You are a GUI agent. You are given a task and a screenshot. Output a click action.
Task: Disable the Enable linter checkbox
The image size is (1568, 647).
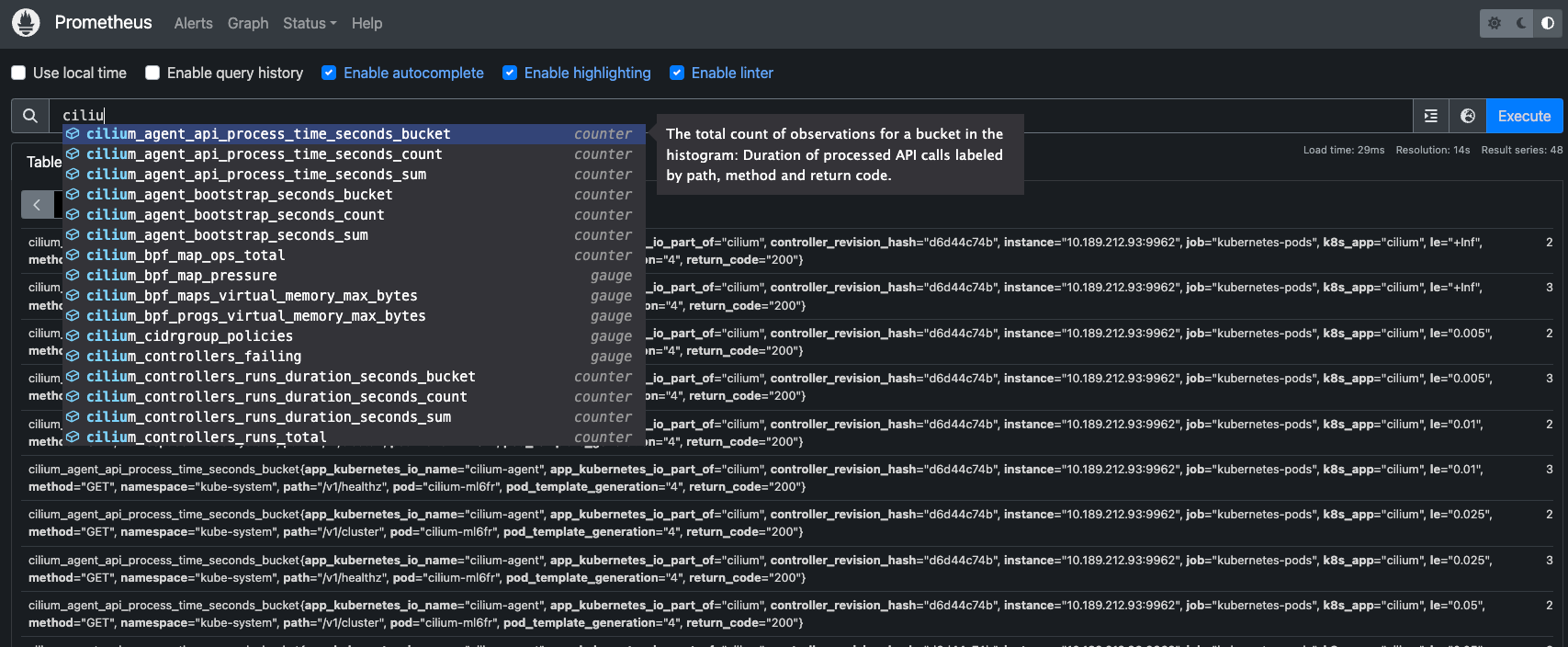point(677,73)
